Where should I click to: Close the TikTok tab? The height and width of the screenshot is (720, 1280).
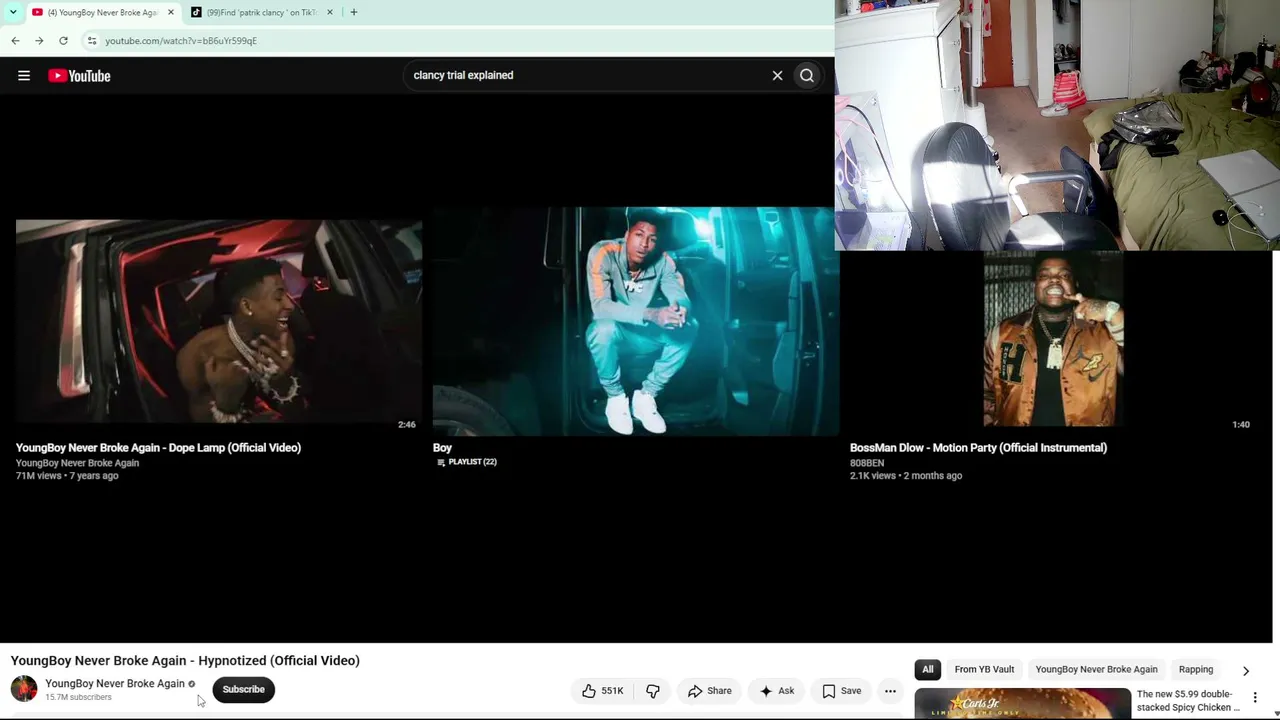pyautogui.click(x=330, y=12)
